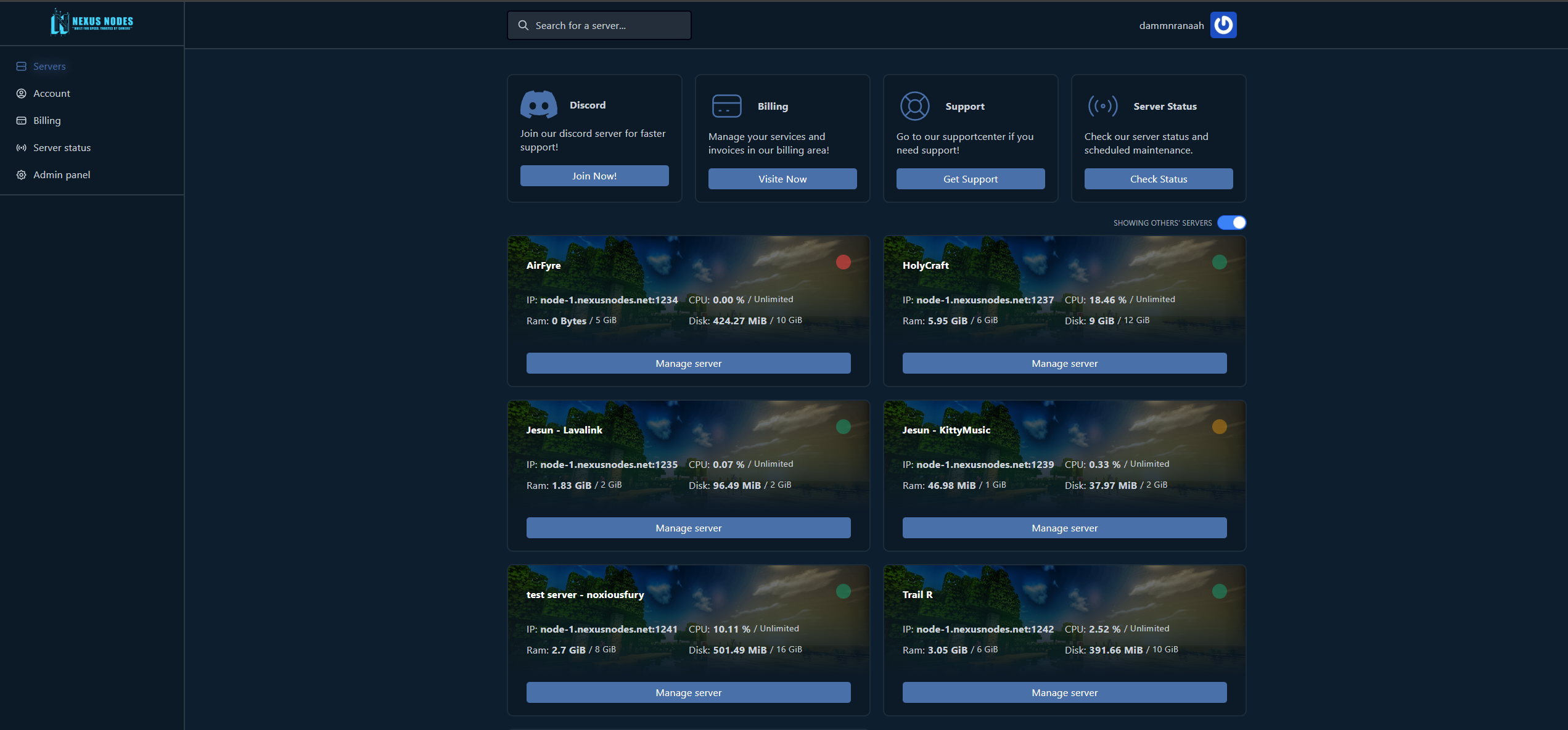
Task: Manage the Trail R server
Action: pyautogui.click(x=1064, y=692)
